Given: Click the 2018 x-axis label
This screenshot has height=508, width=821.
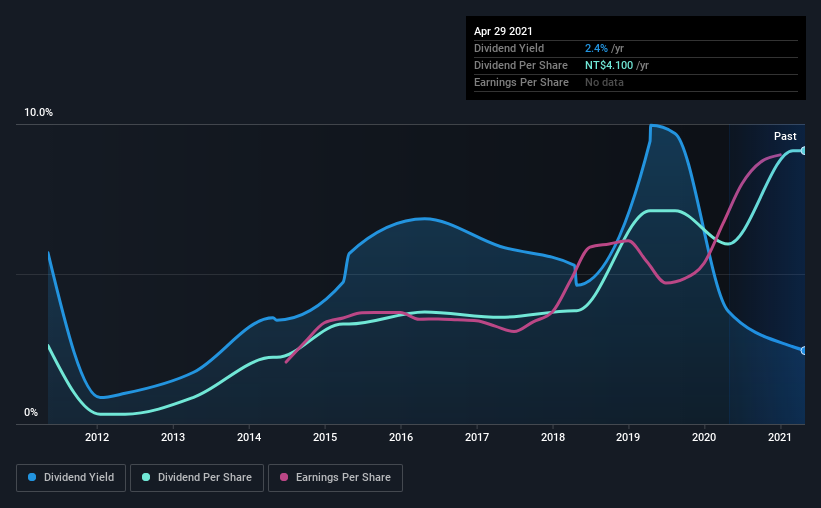Looking at the screenshot, I should coord(553,437).
